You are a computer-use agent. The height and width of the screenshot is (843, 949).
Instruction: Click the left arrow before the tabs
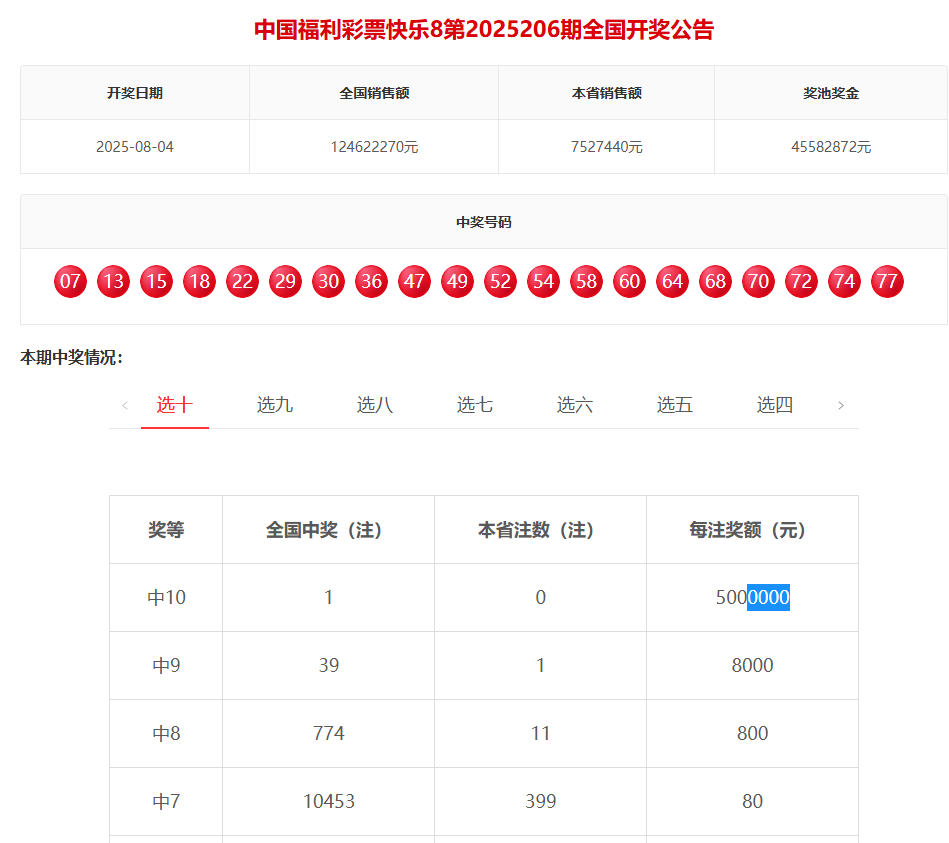point(125,405)
